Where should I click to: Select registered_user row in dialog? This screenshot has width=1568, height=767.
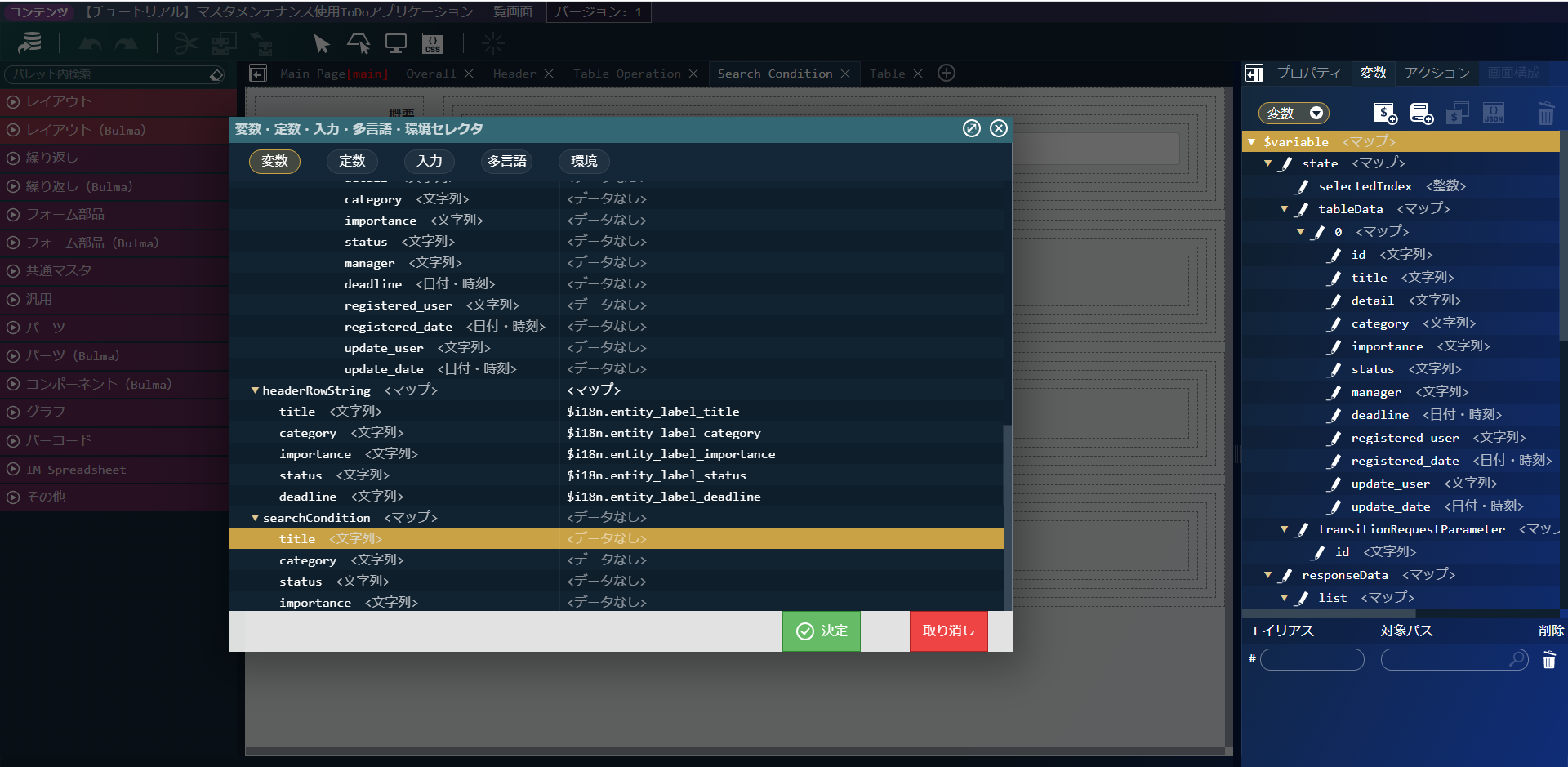617,305
